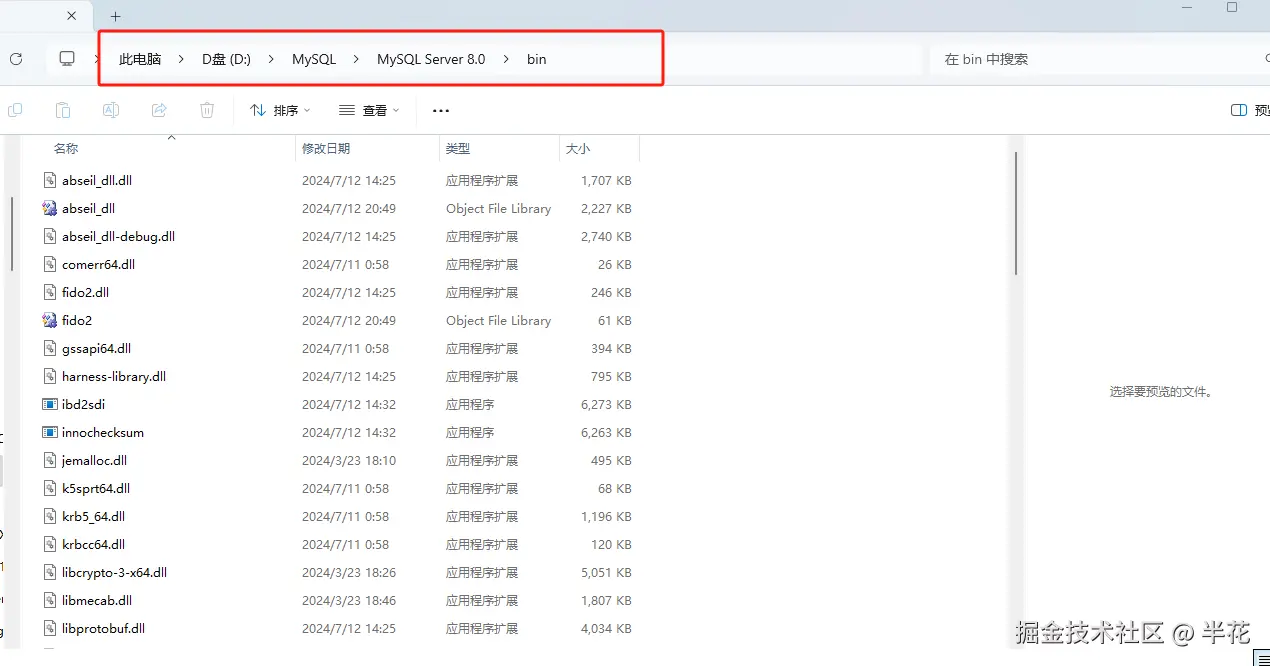Open the 排序 sort dropdown
1270x666 pixels.
point(280,110)
